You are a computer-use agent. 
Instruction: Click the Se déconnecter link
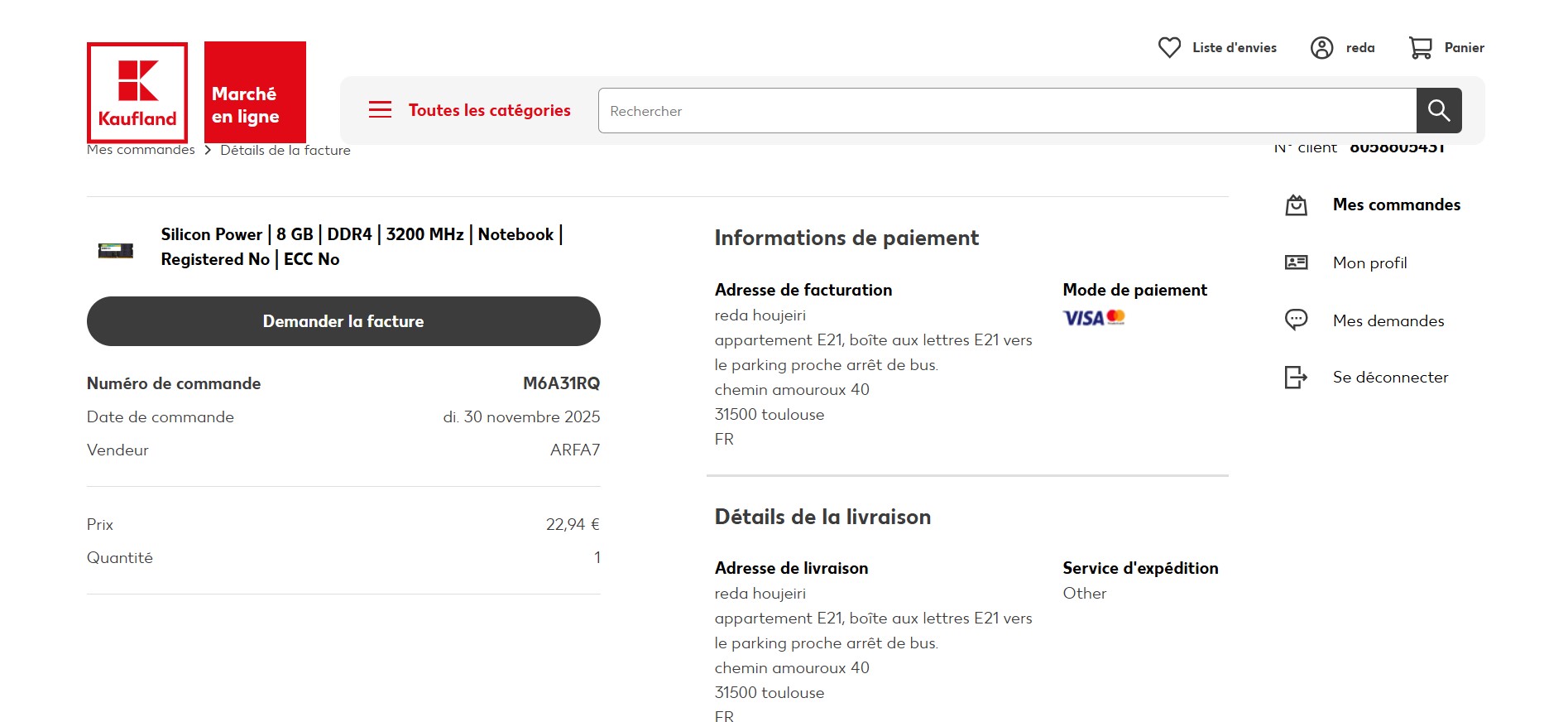[1390, 378]
